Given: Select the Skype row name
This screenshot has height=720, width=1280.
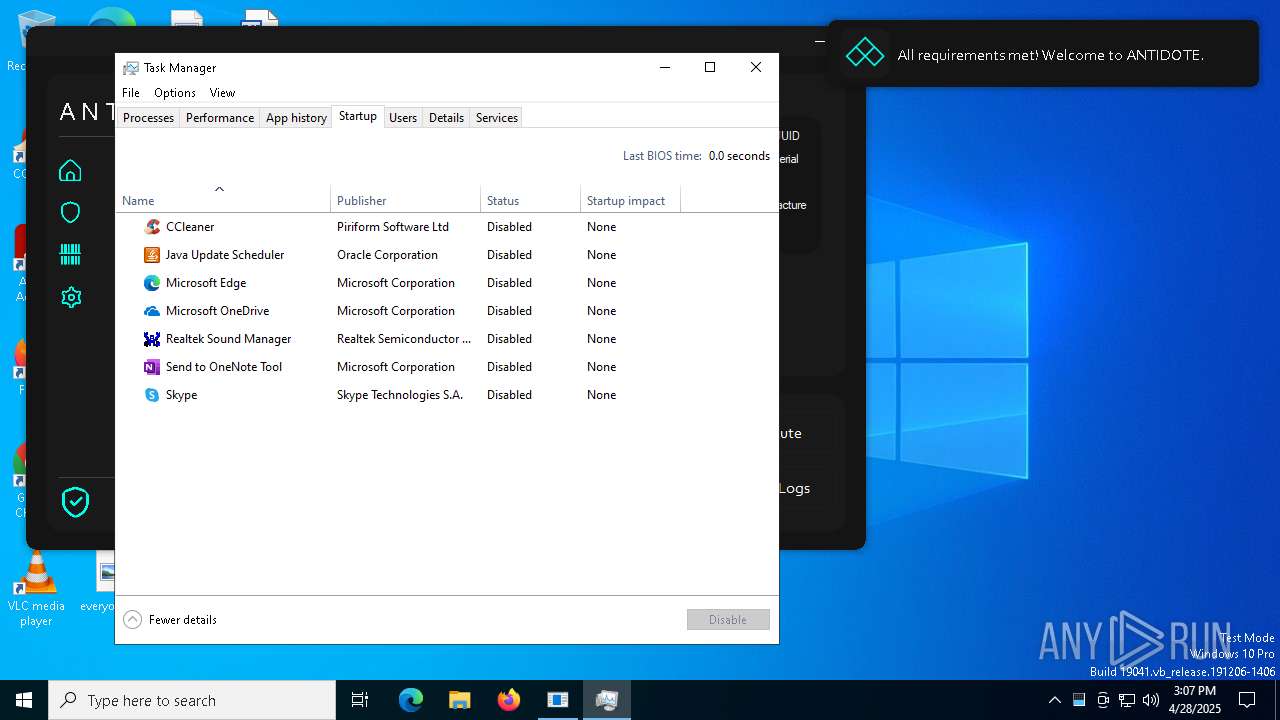Looking at the screenshot, I should click(181, 395).
